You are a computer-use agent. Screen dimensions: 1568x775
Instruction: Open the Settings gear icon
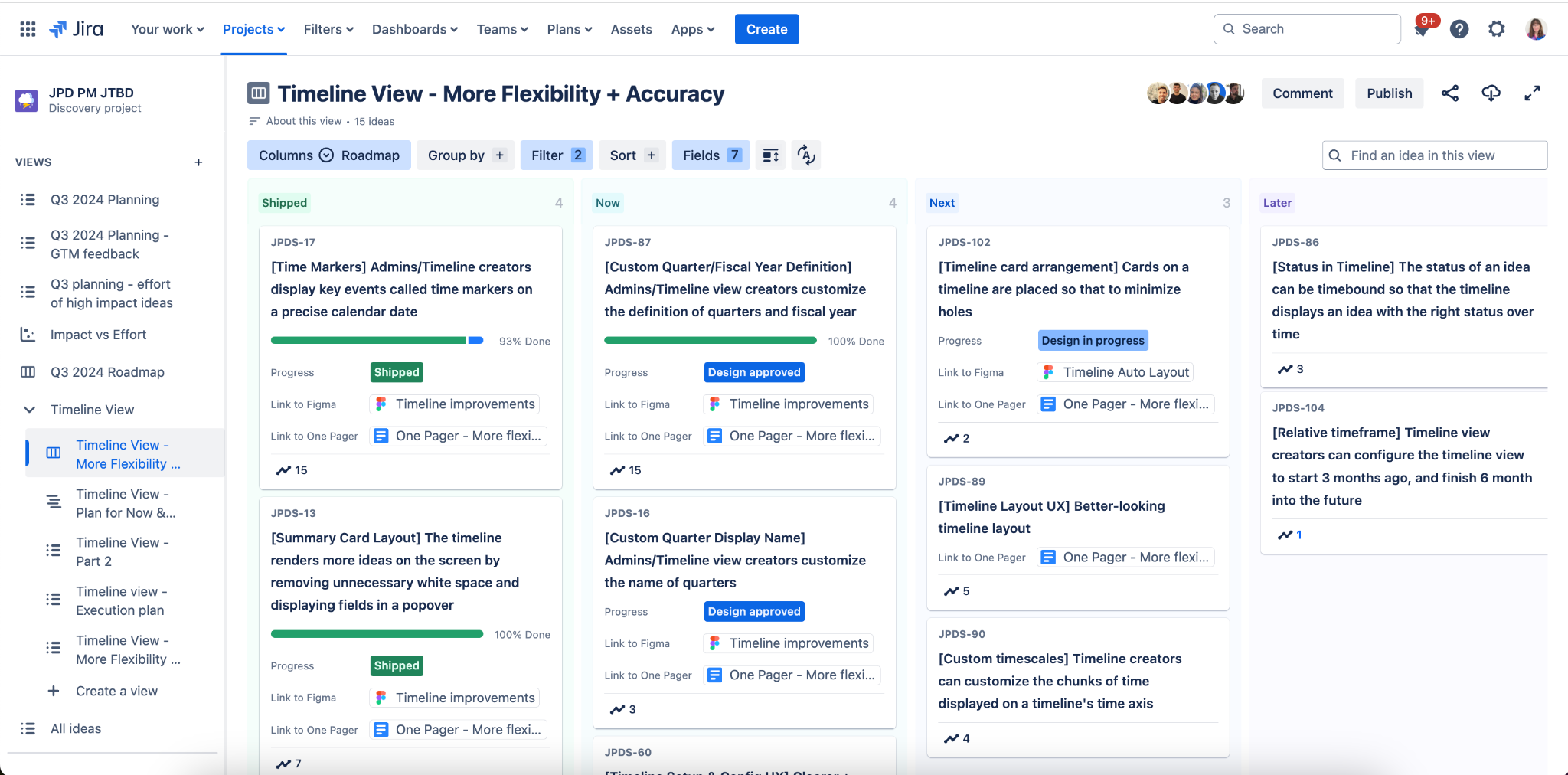(1496, 29)
